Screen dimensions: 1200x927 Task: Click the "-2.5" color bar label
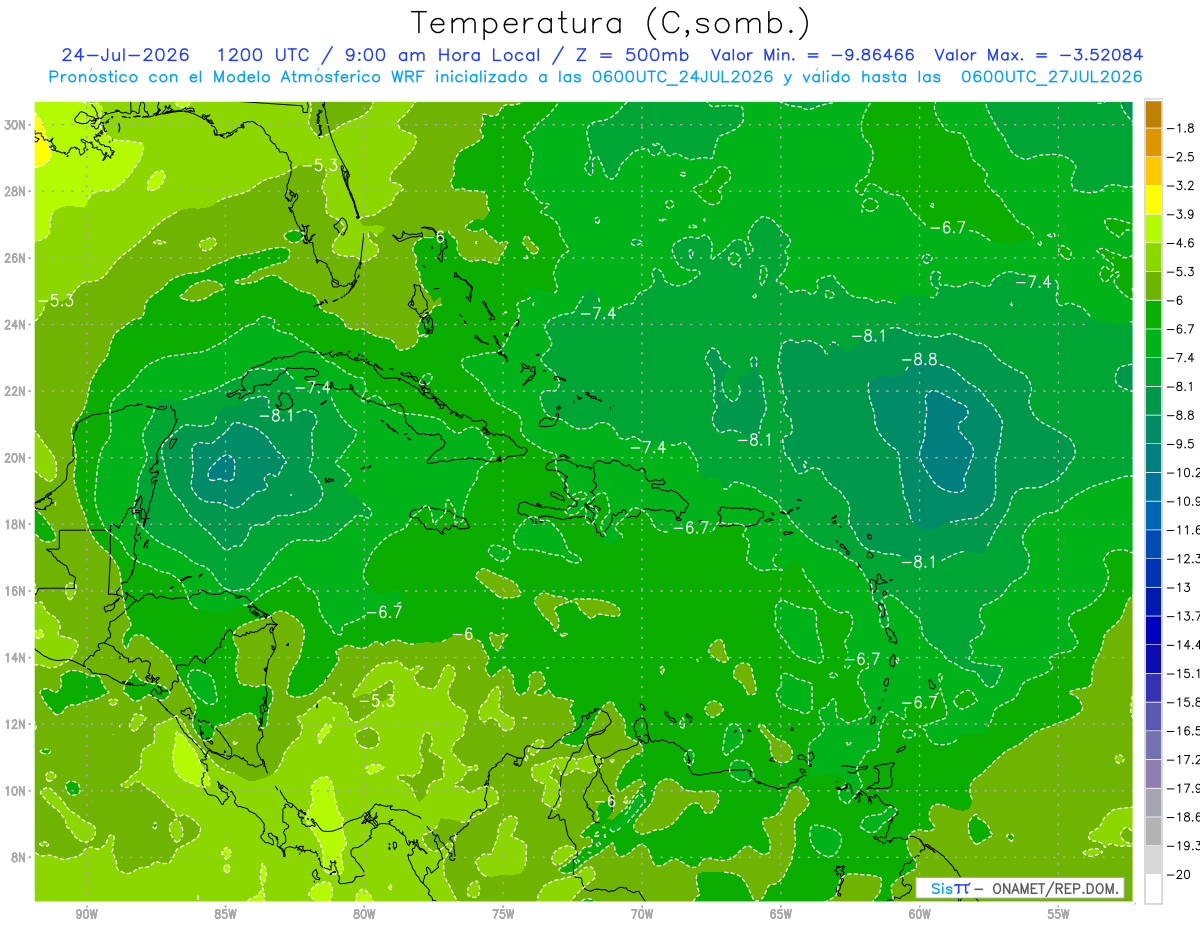coord(1182,157)
